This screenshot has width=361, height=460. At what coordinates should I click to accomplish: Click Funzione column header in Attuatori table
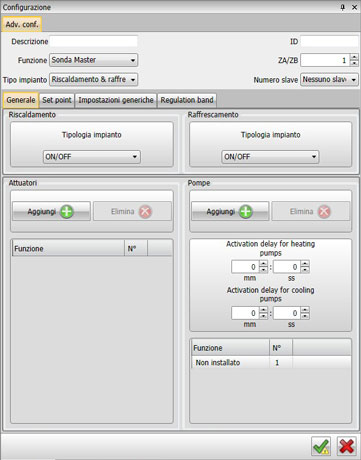tap(68, 249)
